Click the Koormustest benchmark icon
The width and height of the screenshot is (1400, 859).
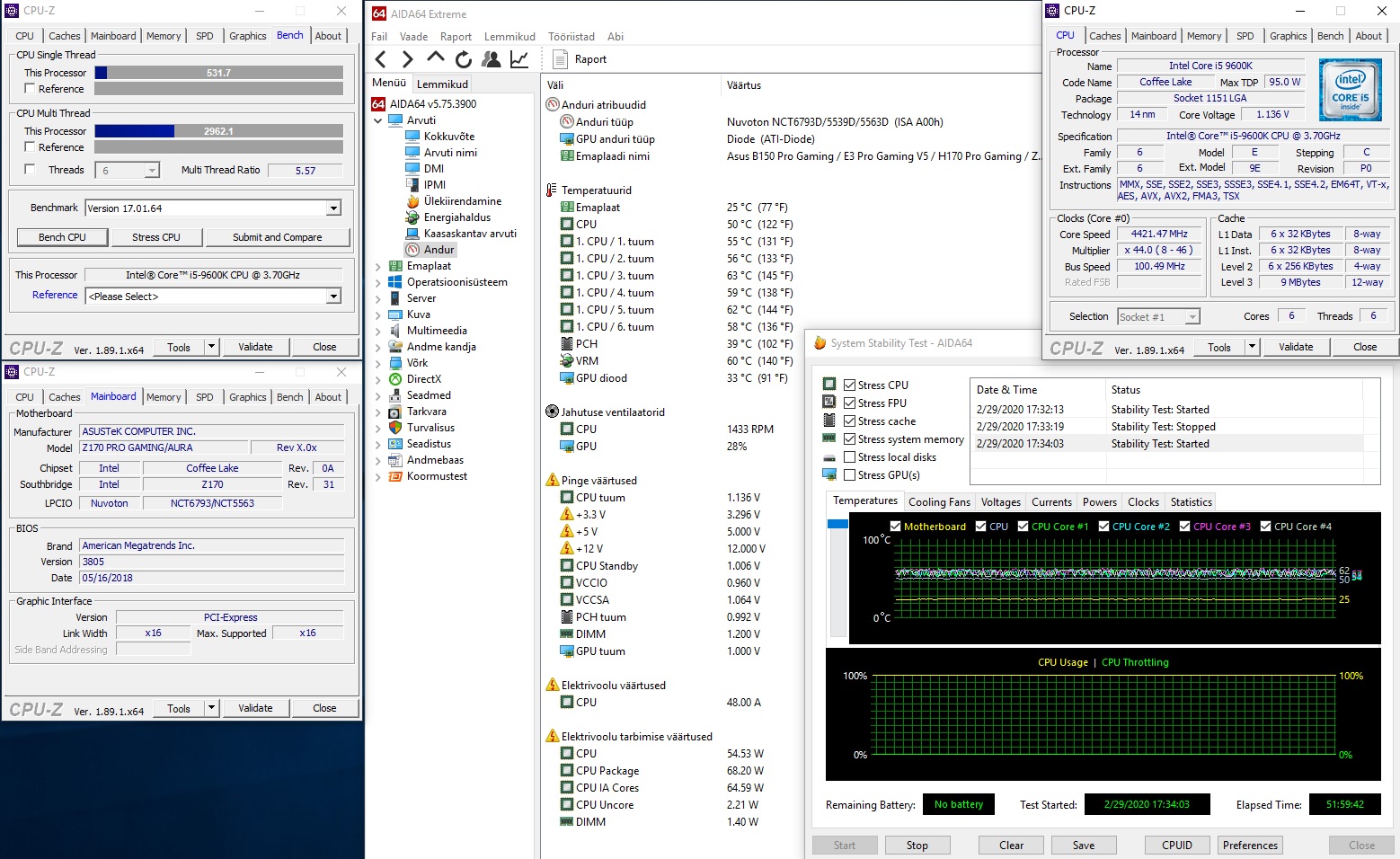[394, 476]
